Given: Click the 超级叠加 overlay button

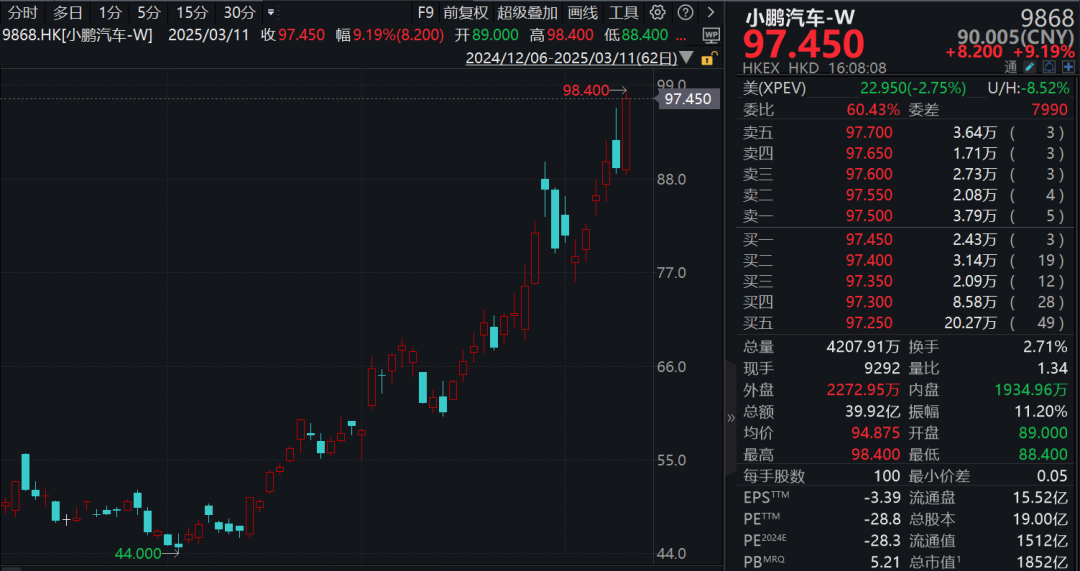Looking at the screenshot, I should (x=527, y=13).
